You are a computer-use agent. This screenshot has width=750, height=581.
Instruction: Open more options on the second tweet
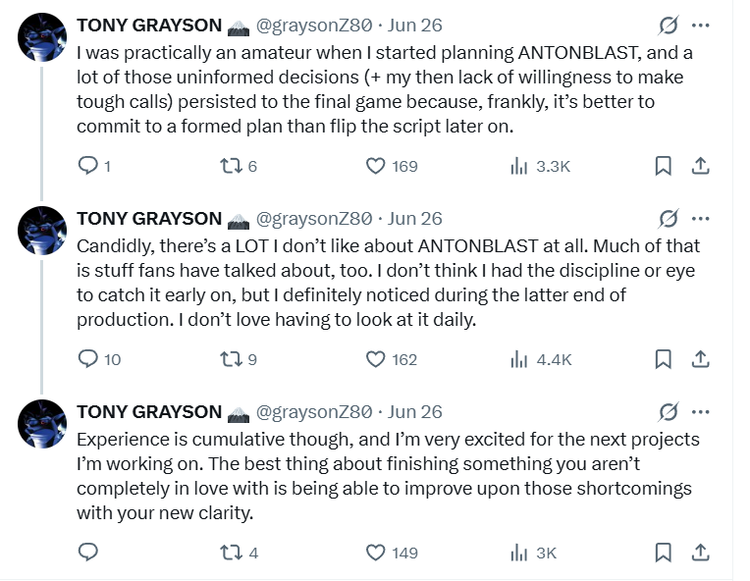(701, 218)
